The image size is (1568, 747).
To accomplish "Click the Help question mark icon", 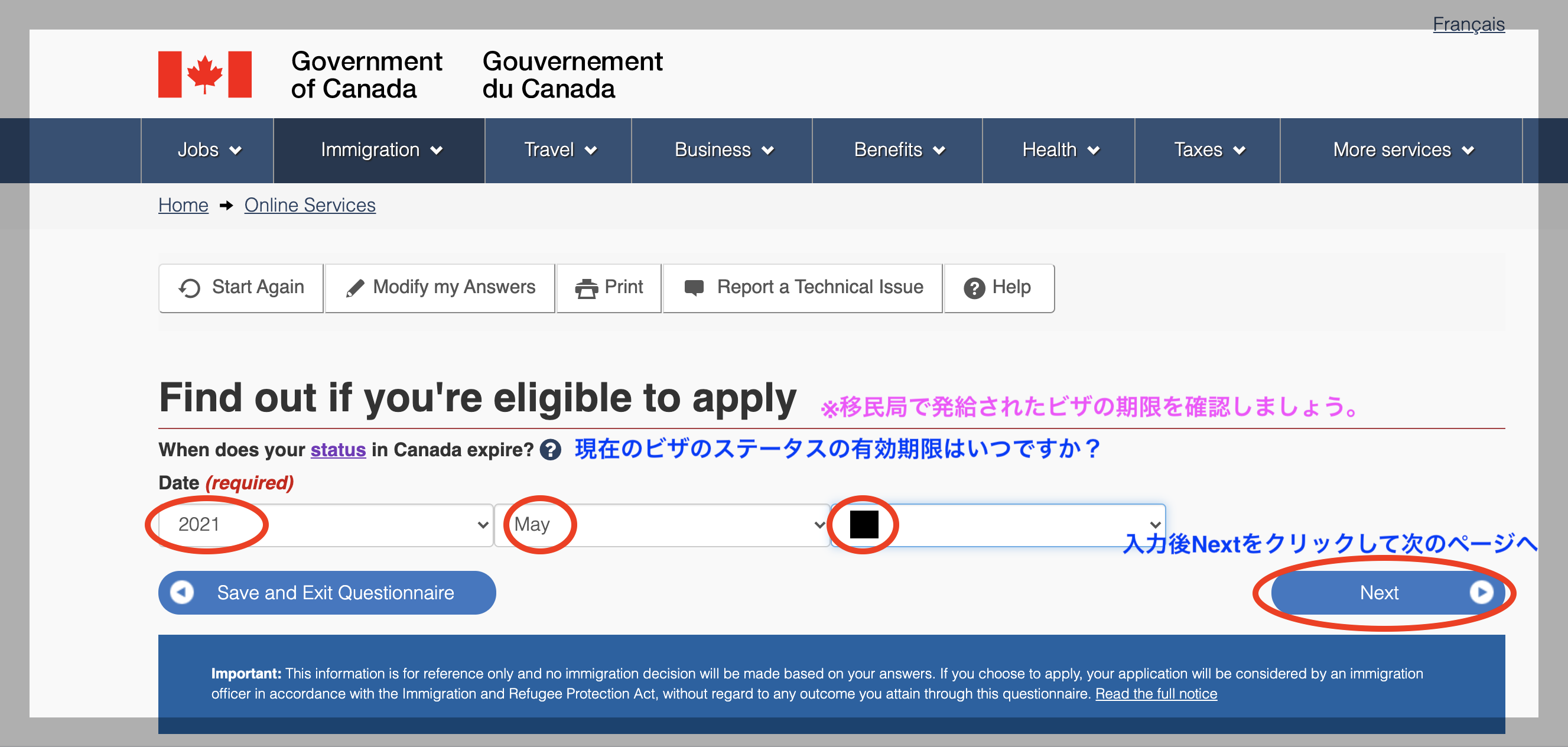I will click(x=974, y=288).
